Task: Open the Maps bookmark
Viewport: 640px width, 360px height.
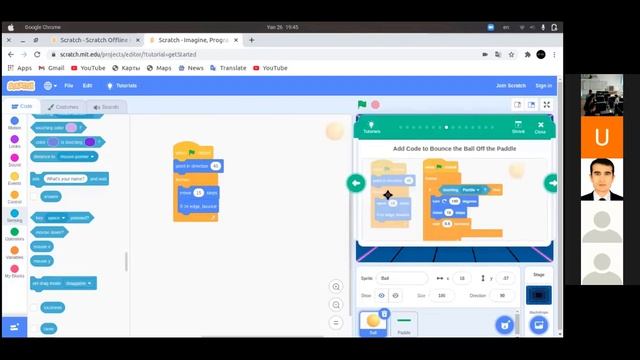Action: coord(159,68)
